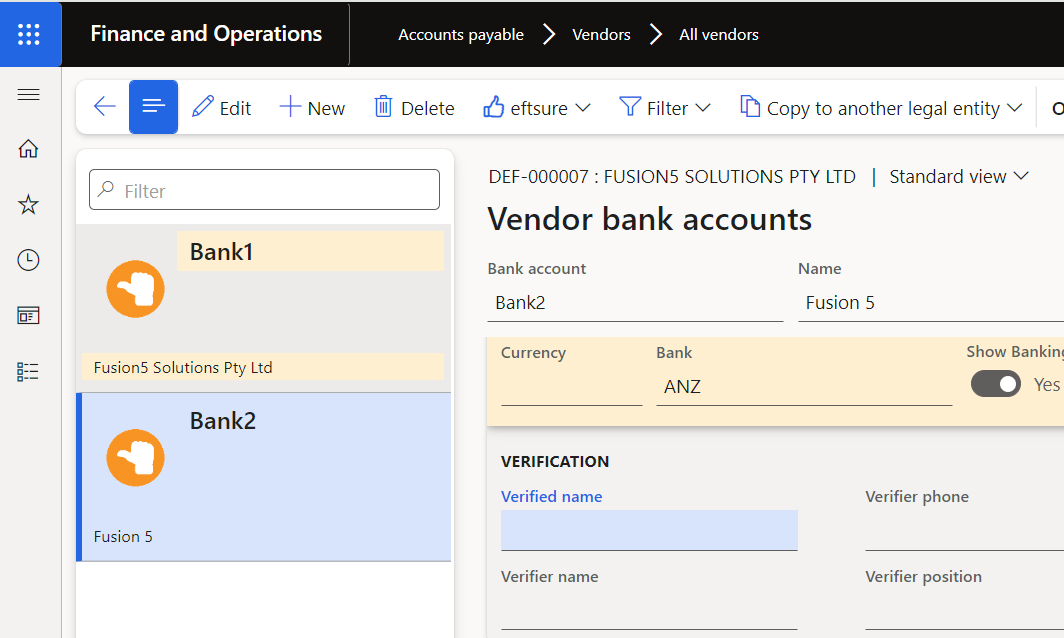Create a New record
Viewport: 1064px width, 638px height.
tap(312, 108)
